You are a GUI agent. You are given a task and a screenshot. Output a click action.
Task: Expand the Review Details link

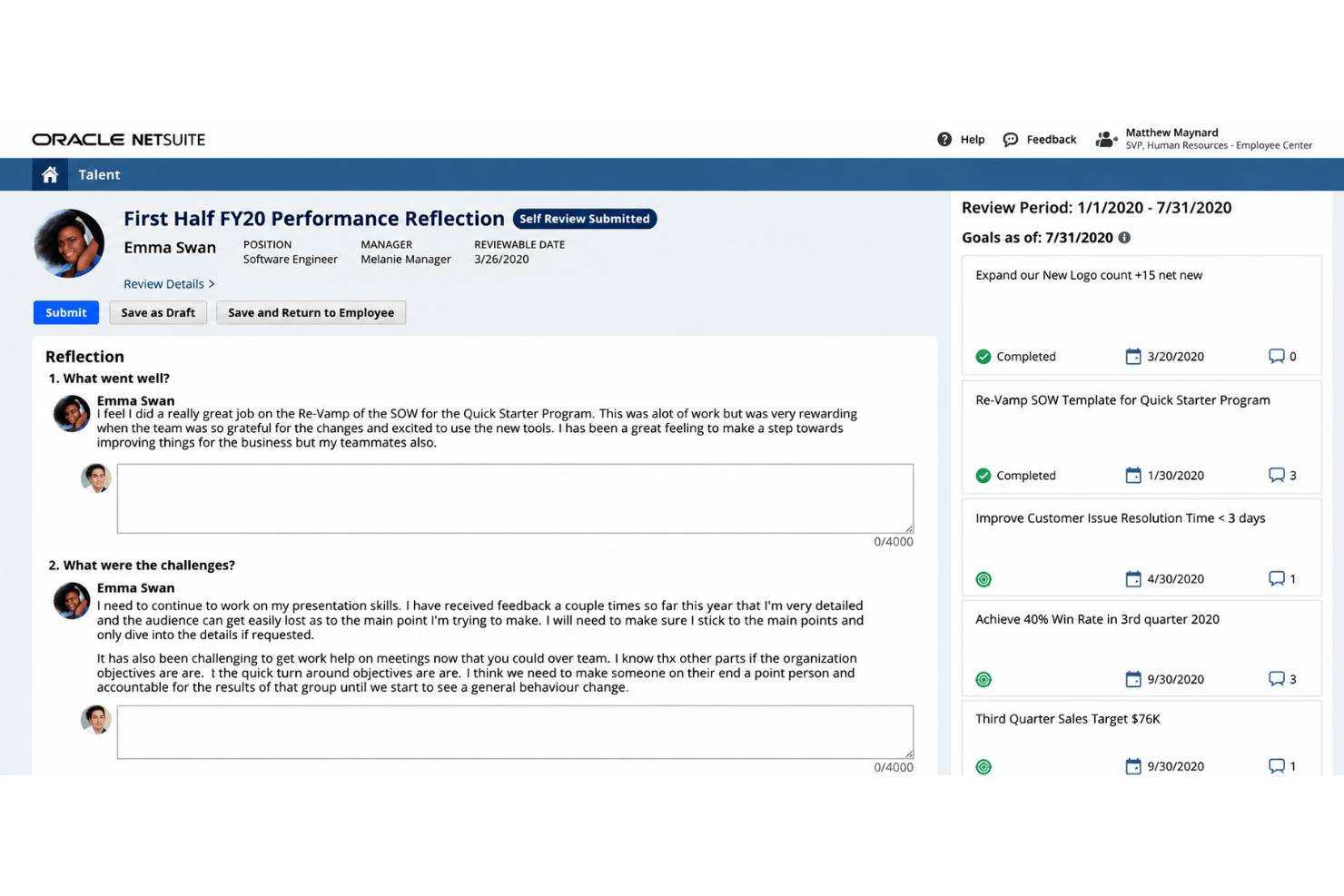(169, 284)
